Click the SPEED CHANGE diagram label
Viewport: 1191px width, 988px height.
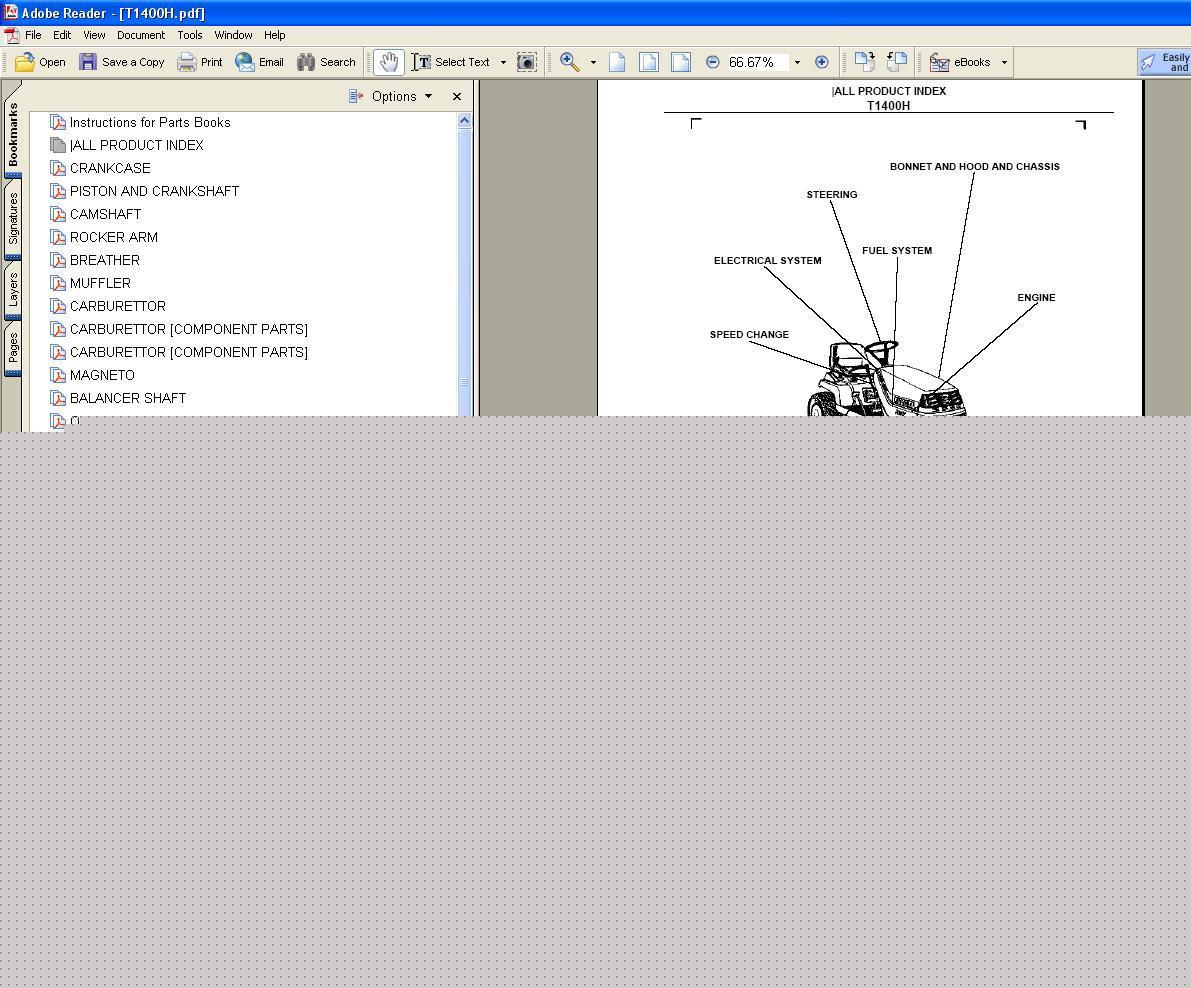point(749,335)
